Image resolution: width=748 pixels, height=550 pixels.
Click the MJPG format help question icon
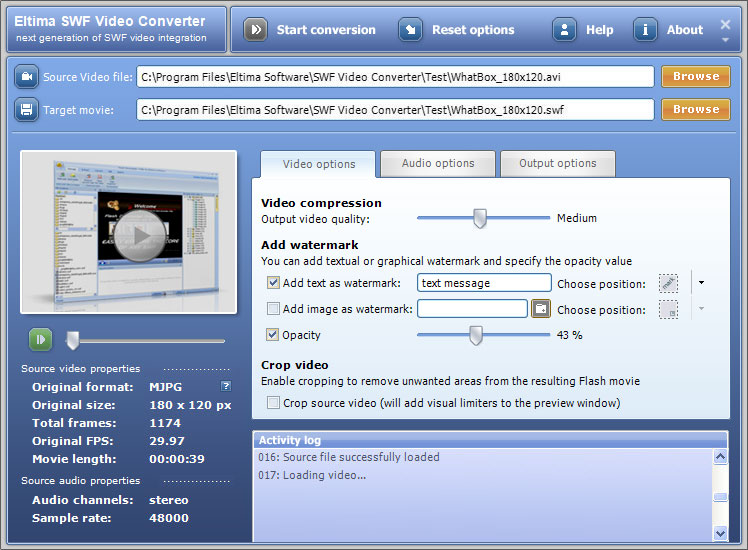click(x=226, y=386)
